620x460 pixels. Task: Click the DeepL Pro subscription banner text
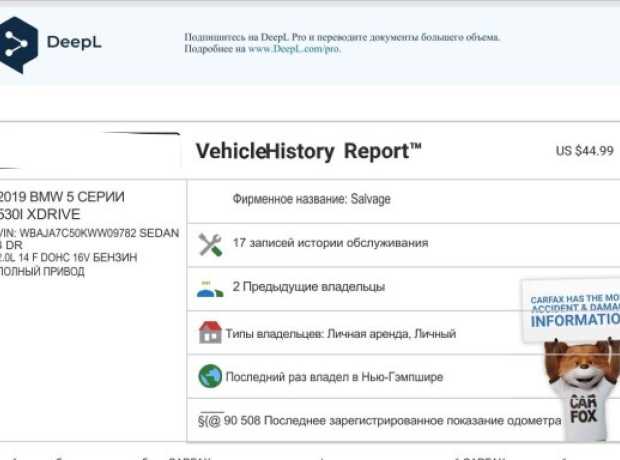[x=342, y=43]
